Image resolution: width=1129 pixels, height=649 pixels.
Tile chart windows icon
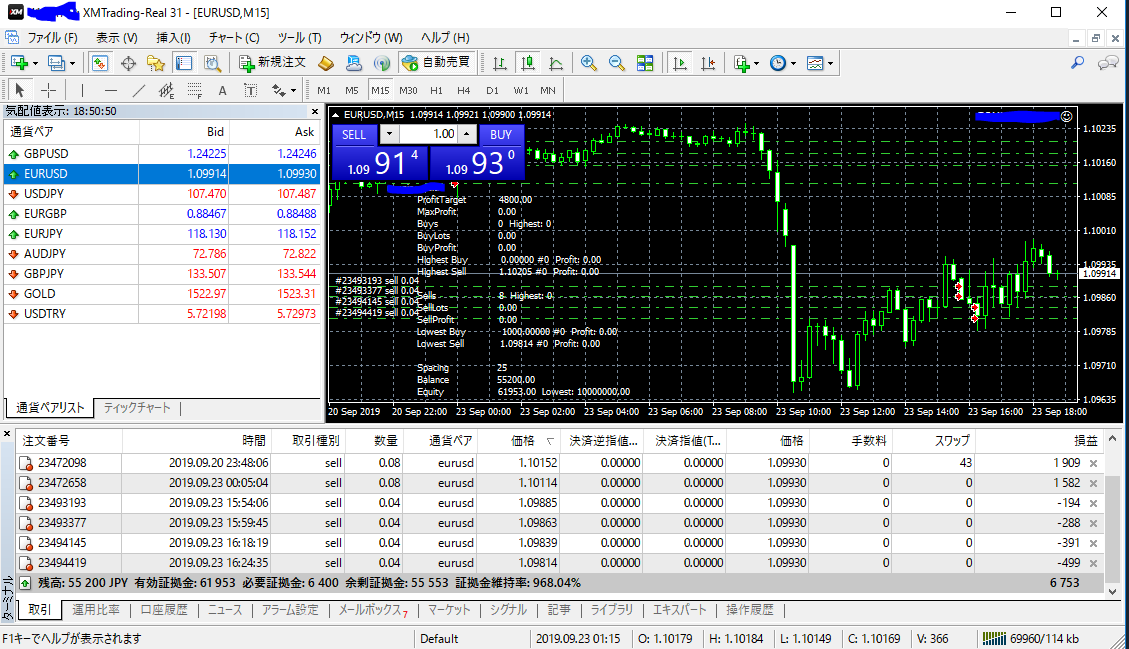tap(645, 63)
